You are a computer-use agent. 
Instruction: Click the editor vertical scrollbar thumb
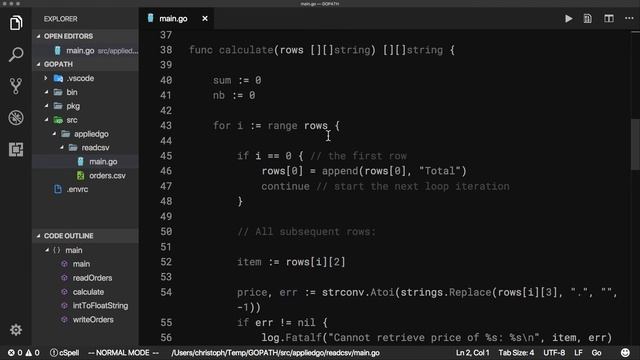click(x=635, y=144)
